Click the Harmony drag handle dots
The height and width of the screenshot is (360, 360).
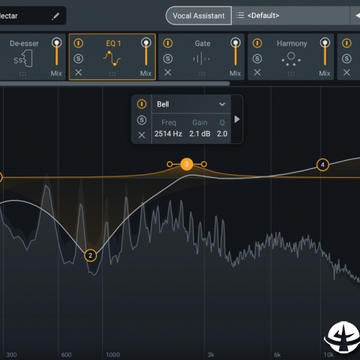[x=291, y=74]
